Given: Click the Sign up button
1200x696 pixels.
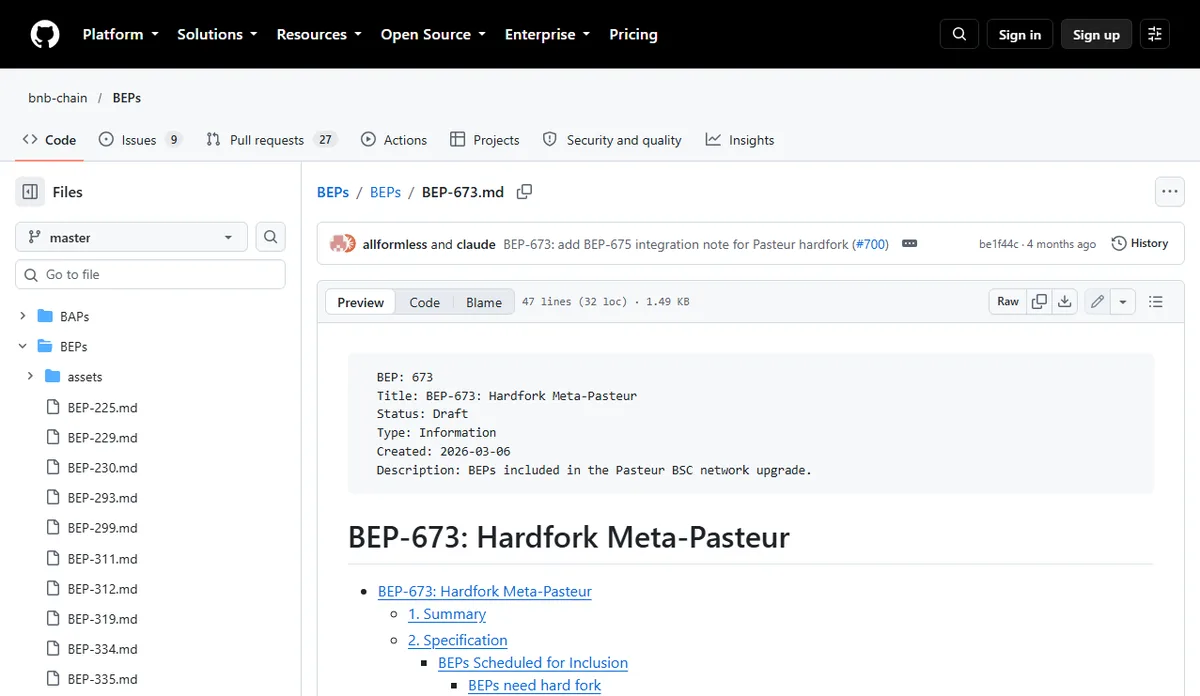Looking at the screenshot, I should [1096, 34].
